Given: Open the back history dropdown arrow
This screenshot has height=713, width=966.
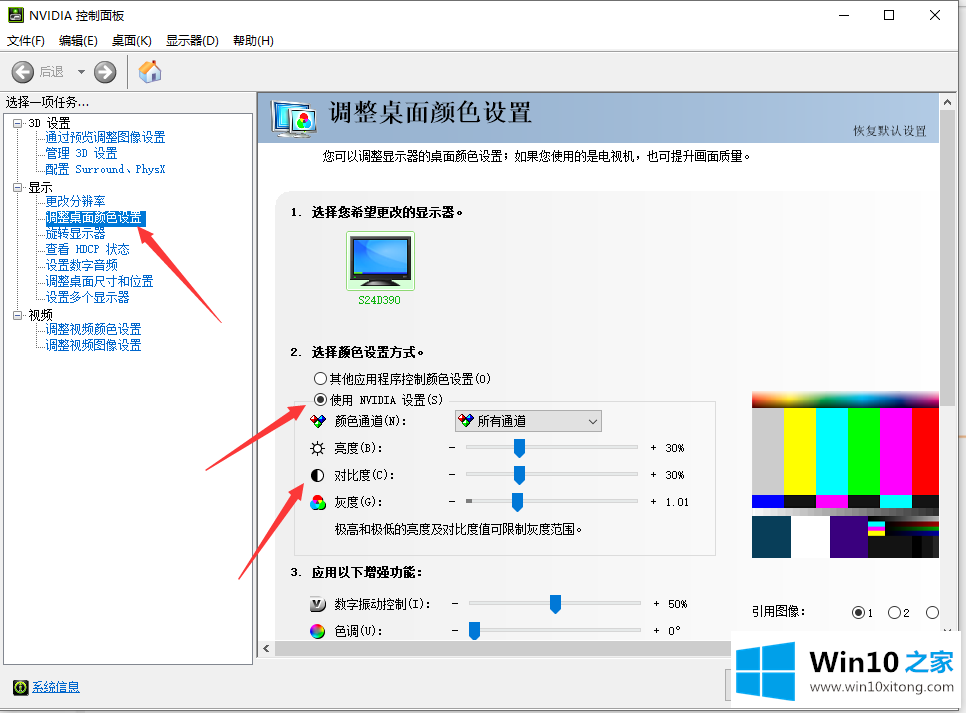Looking at the screenshot, I should click(x=81, y=72).
